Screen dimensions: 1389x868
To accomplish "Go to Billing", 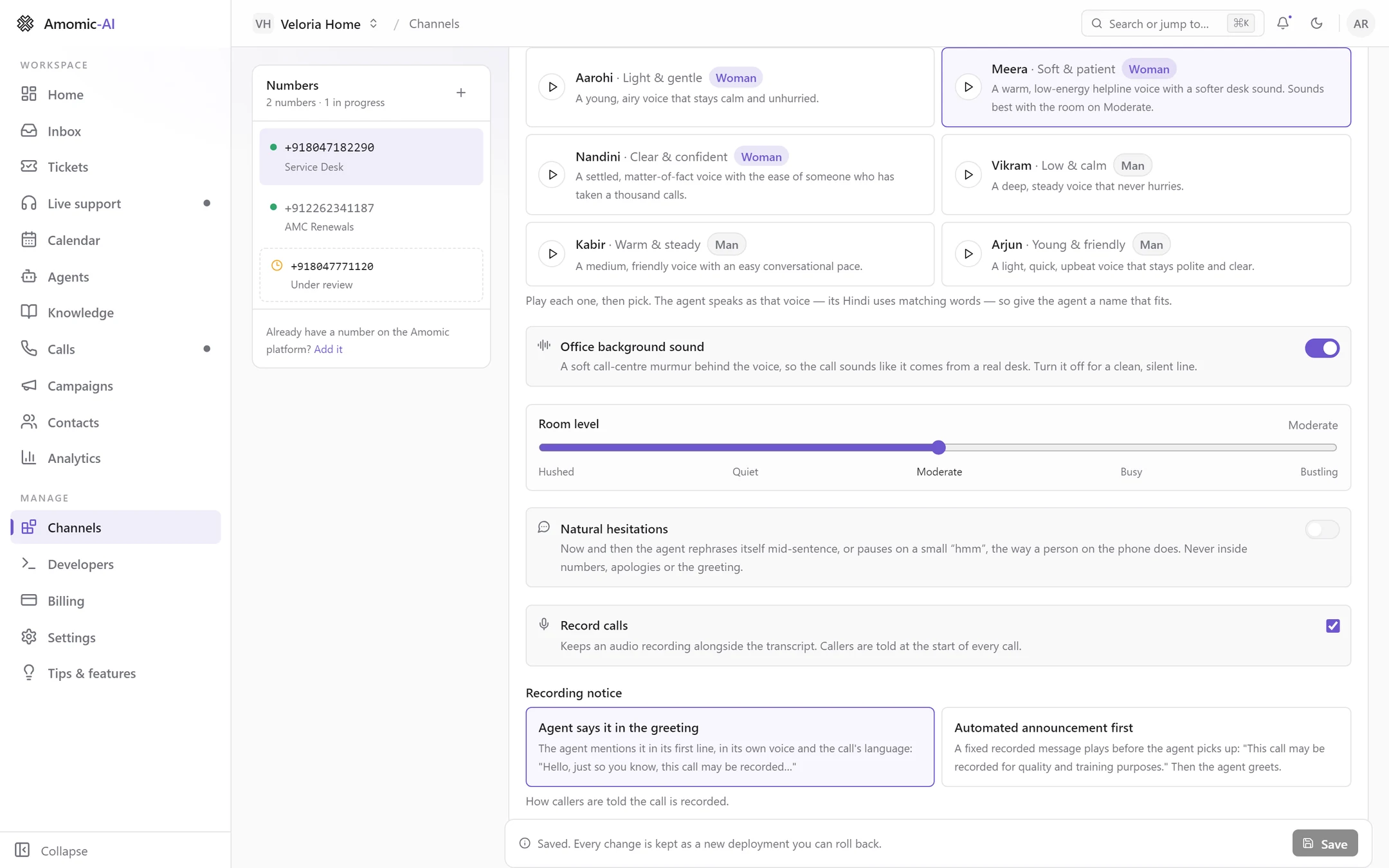I will 116,601.
